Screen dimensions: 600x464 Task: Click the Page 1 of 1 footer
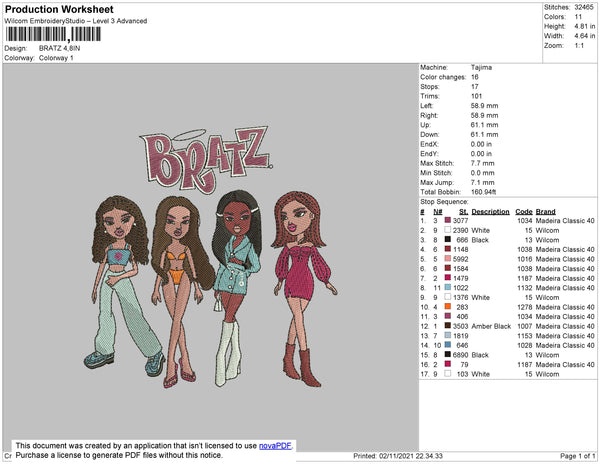(x=575, y=456)
